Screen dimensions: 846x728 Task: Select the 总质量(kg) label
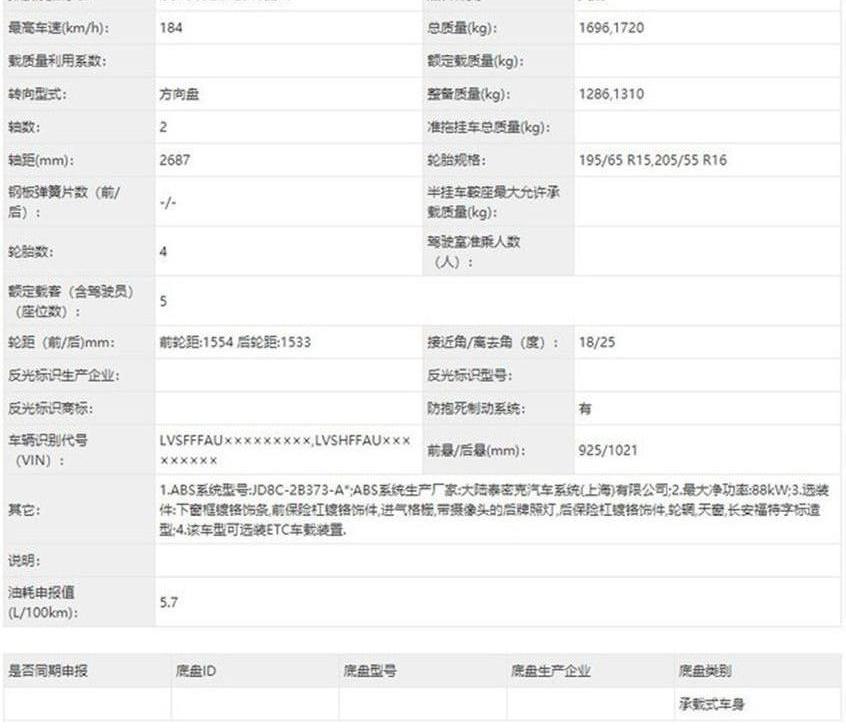[462, 28]
